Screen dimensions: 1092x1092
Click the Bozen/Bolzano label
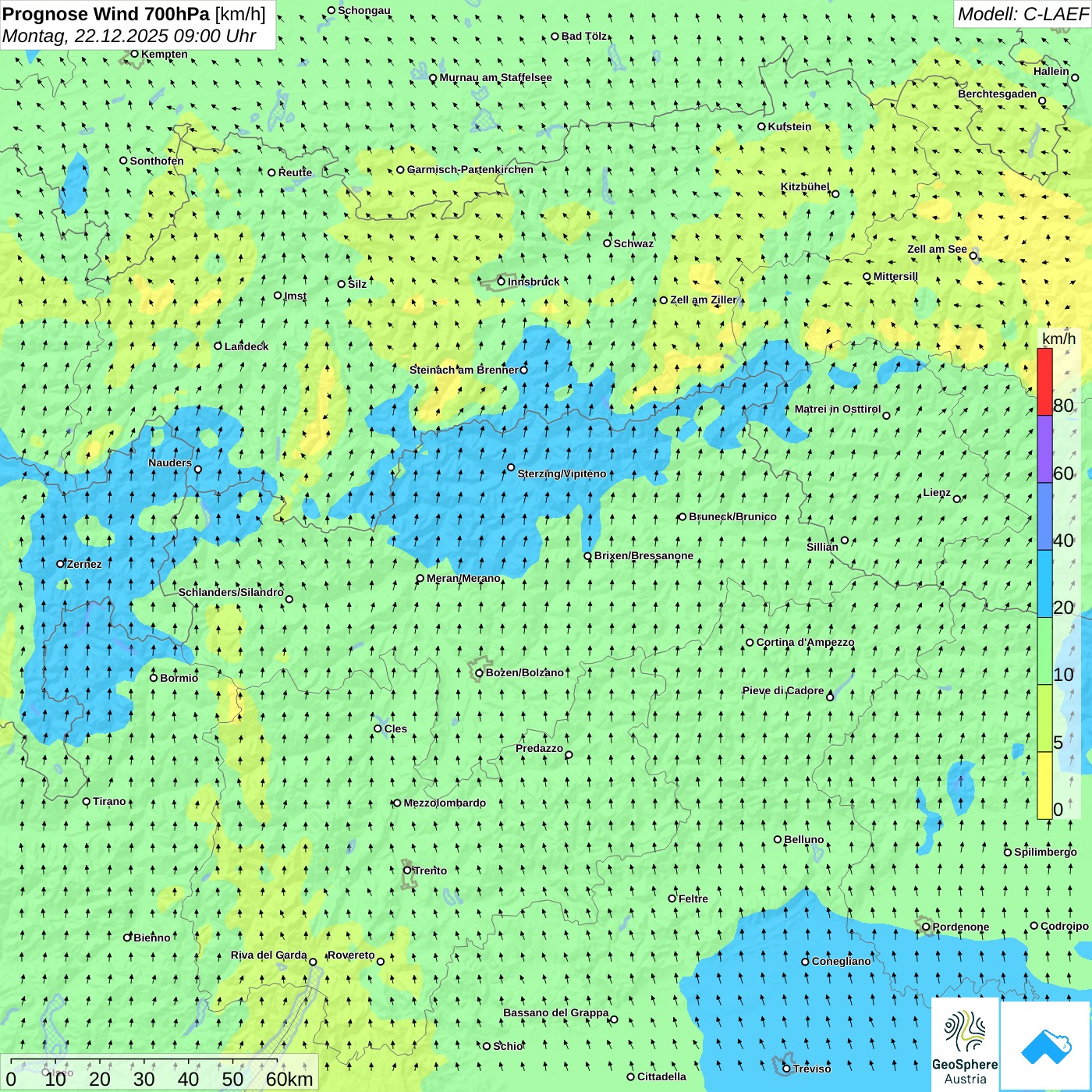tap(524, 672)
